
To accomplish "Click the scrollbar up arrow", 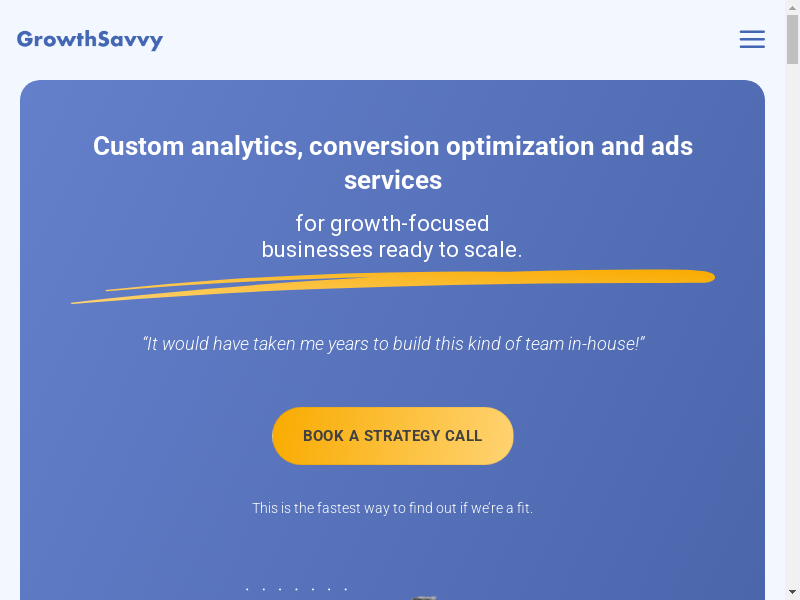I will [792, 7].
